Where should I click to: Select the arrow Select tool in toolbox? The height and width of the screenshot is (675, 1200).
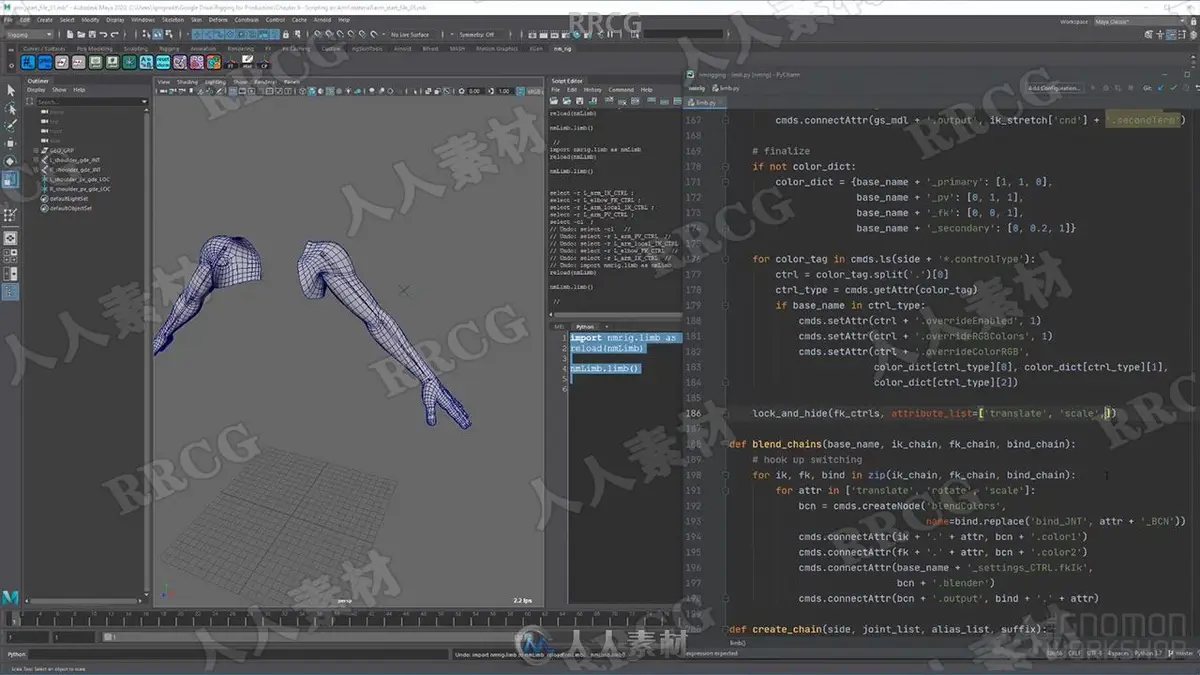pyautogui.click(x=10, y=91)
